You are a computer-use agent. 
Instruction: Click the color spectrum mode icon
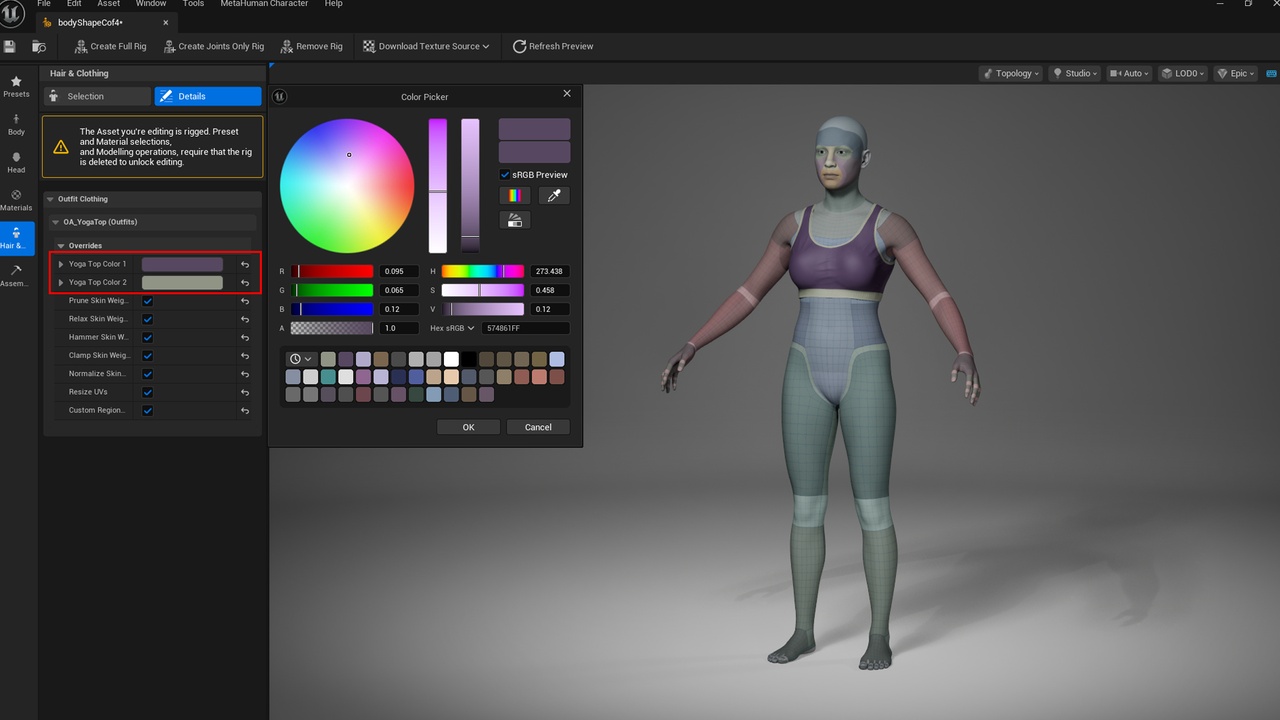[x=515, y=196]
